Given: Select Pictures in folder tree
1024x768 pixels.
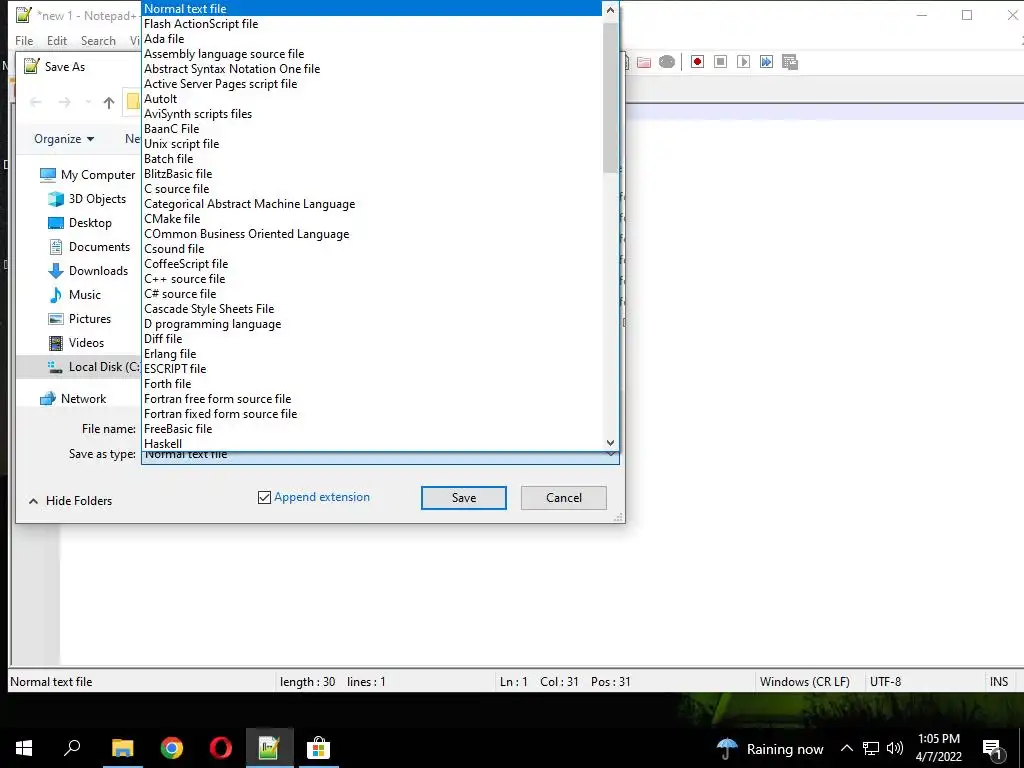Looking at the screenshot, I should coord(80,319).
